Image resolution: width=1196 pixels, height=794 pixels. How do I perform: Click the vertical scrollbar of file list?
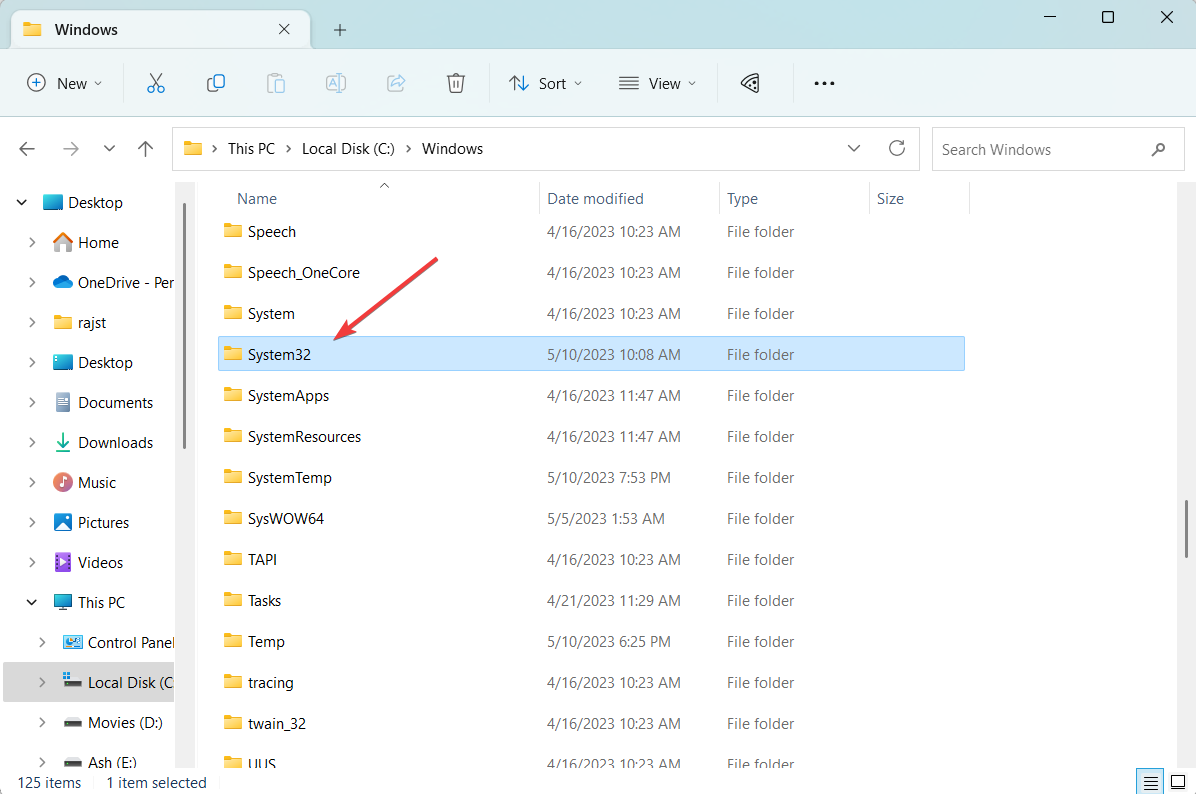pyautogui.click(x=1186, y=528)
